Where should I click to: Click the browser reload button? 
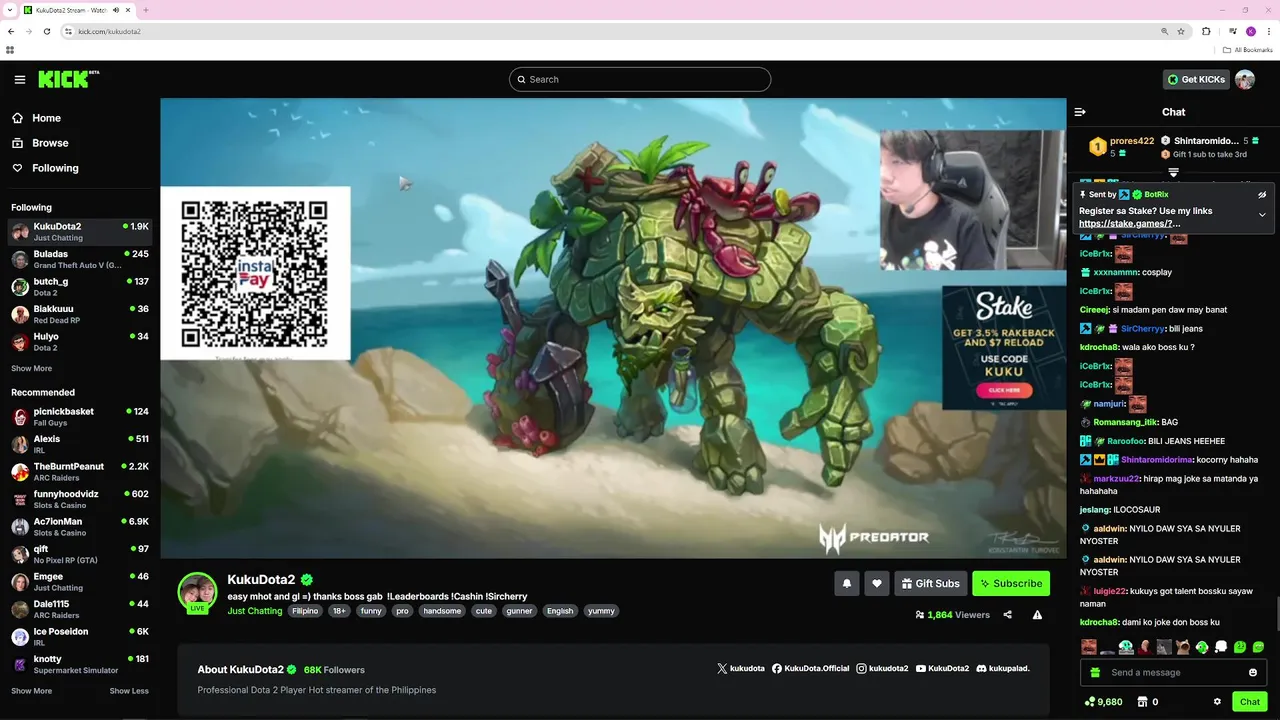(46, 31)
